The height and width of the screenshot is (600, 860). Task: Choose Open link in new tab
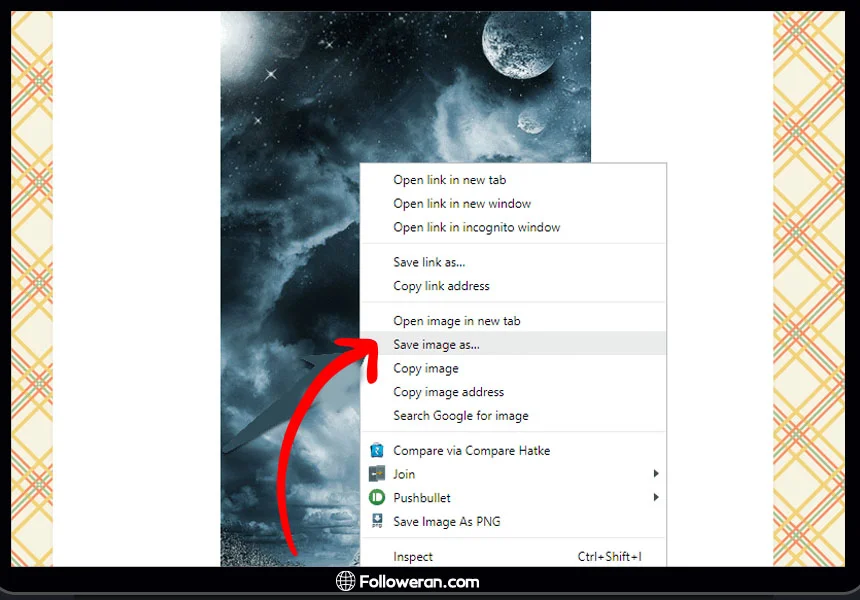click(x=449, y=180)
